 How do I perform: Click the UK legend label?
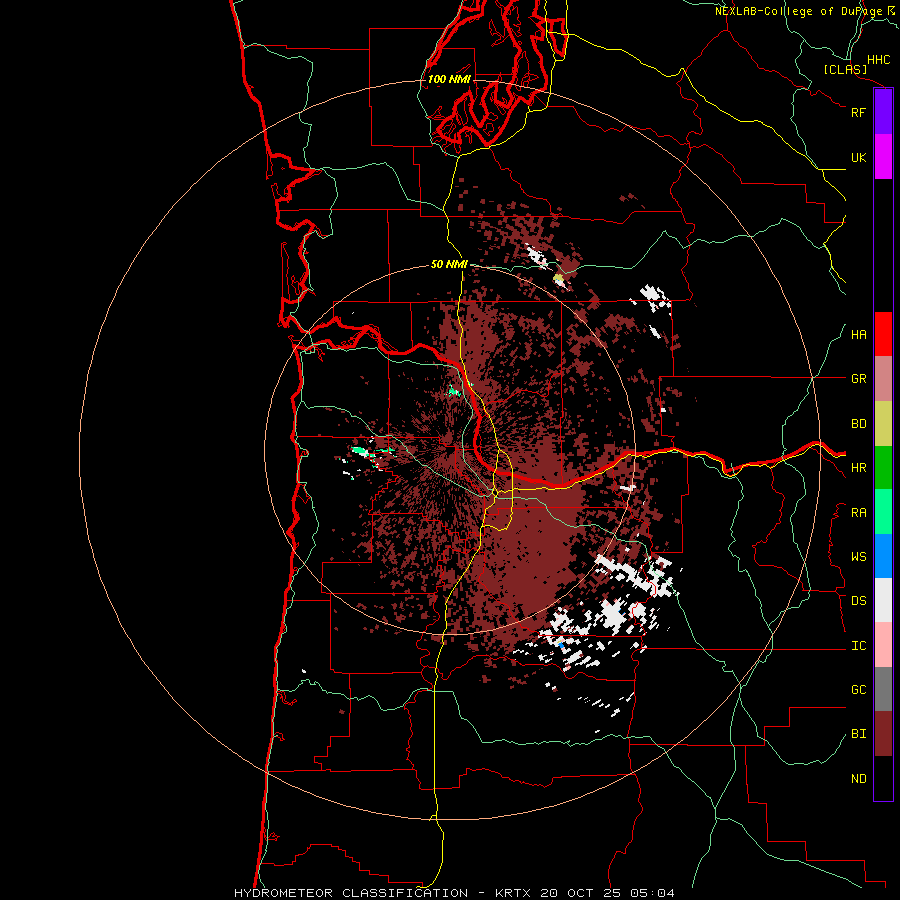(x=858, y=157)
